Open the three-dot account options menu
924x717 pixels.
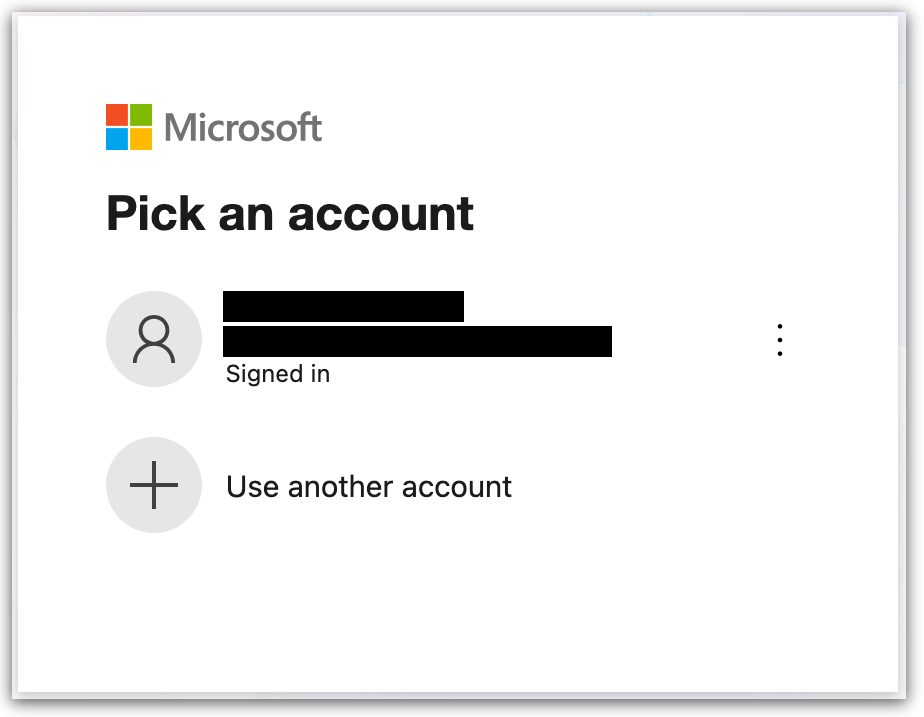(x=780, y=340)
